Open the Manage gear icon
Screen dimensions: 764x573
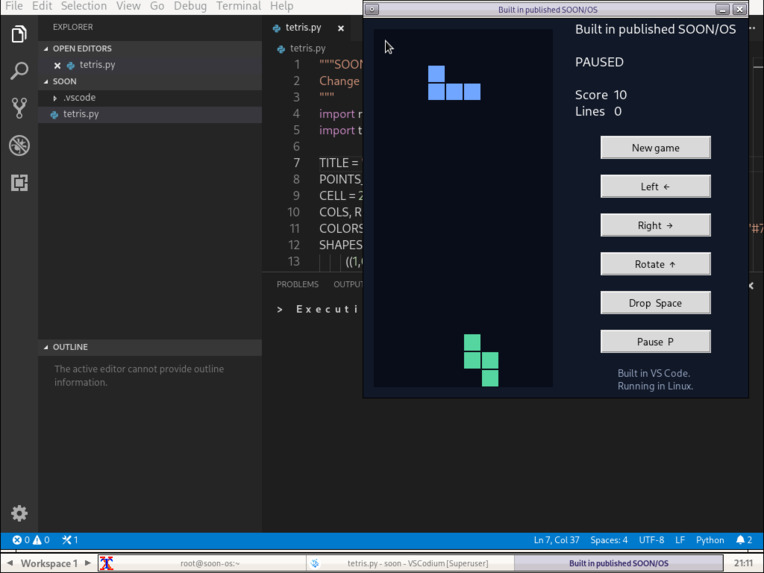(19, 513)
